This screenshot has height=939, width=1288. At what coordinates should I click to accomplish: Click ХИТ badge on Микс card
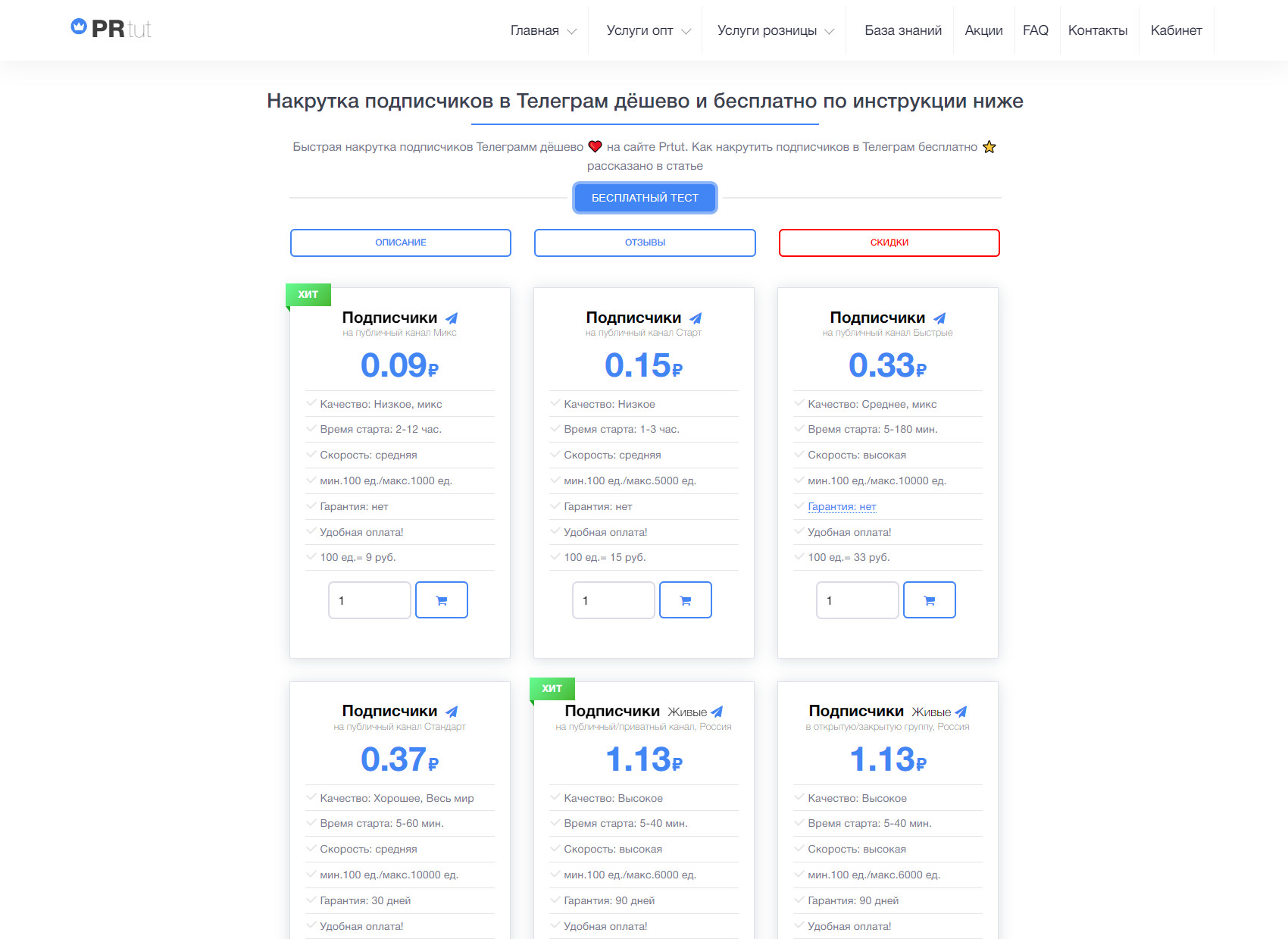point(308,295)
